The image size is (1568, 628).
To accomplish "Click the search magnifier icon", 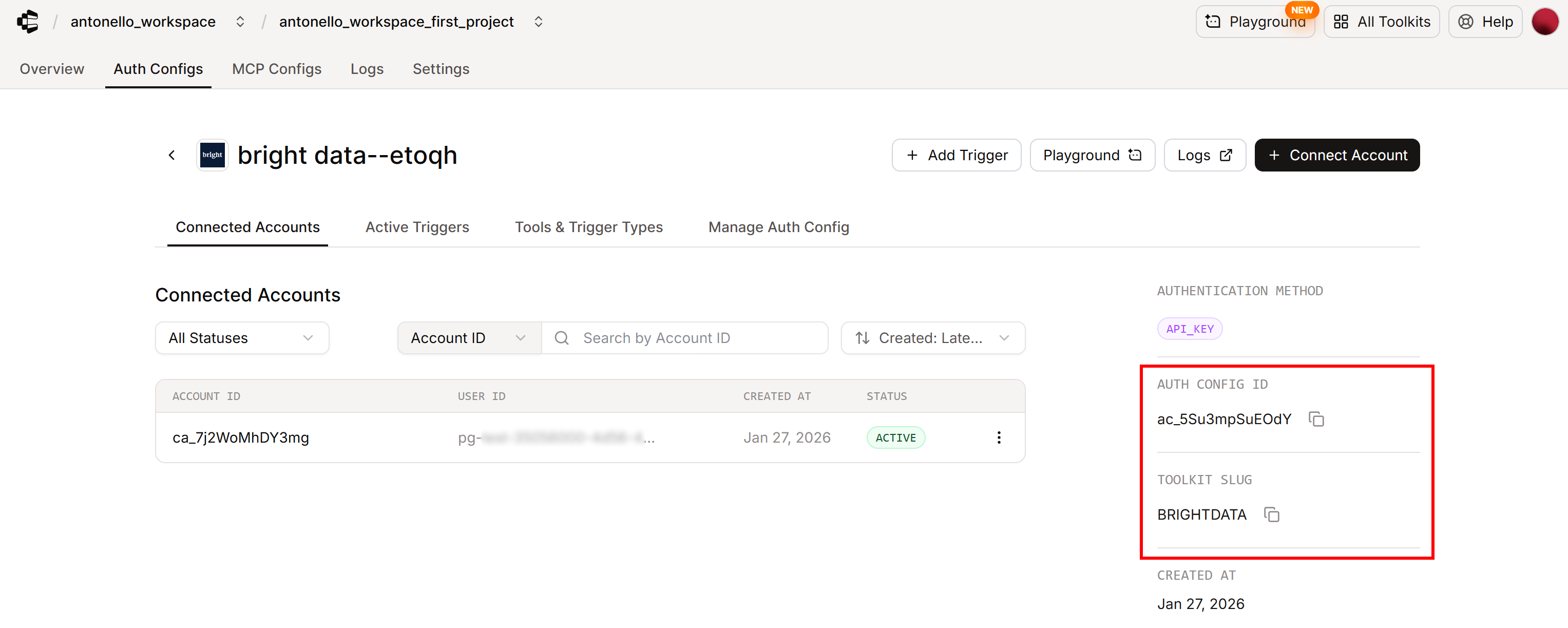I will (561, 338).
